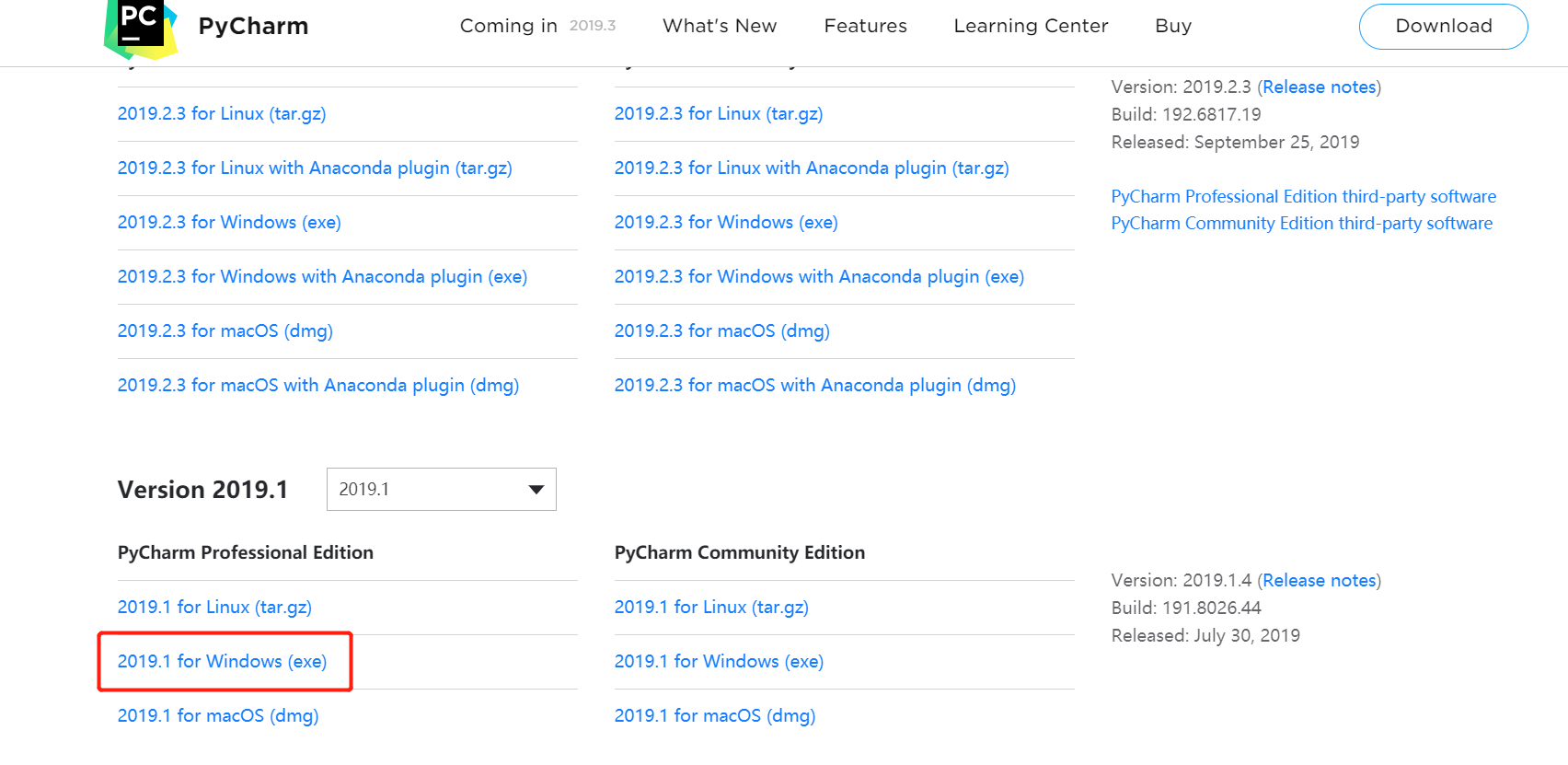
Task: Download Community 2019.2.3 for Linux (tar.gz)
Action: [719, 113]
